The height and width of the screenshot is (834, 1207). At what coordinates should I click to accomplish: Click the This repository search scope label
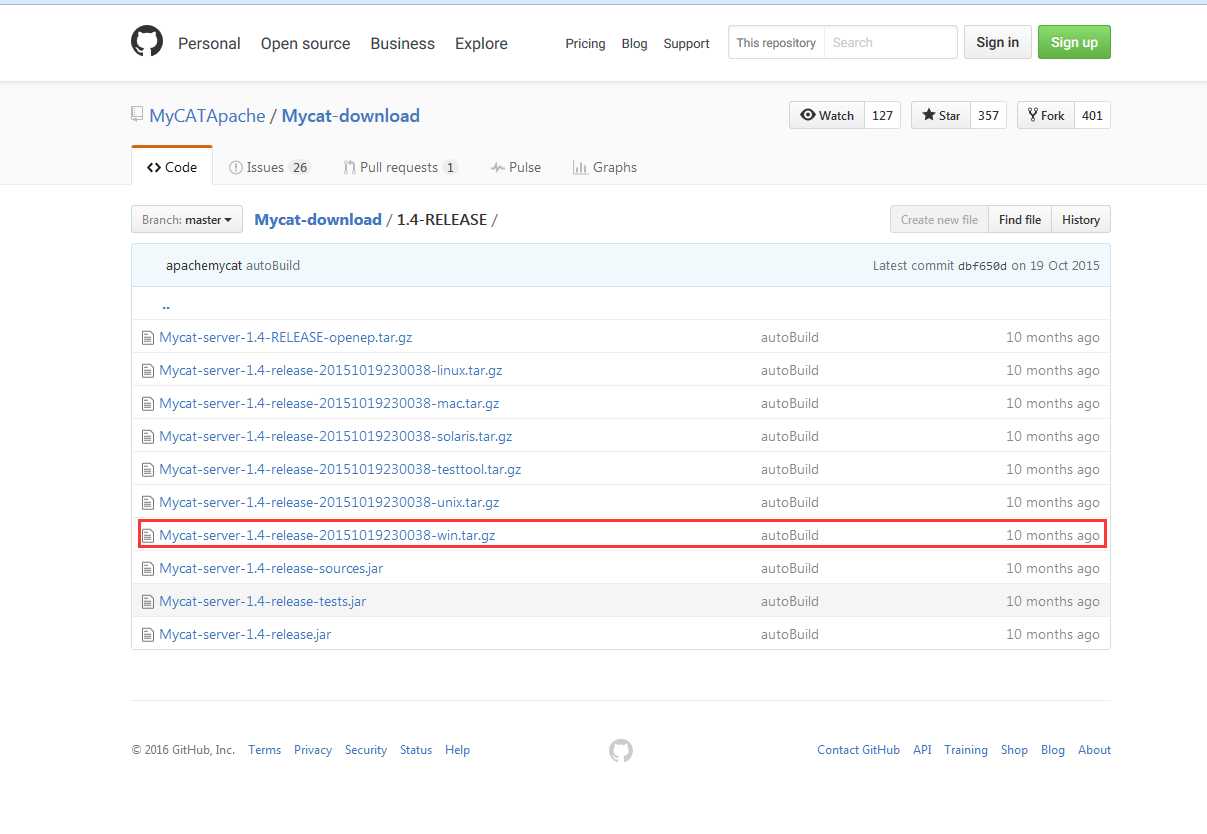tap(776, 43)
